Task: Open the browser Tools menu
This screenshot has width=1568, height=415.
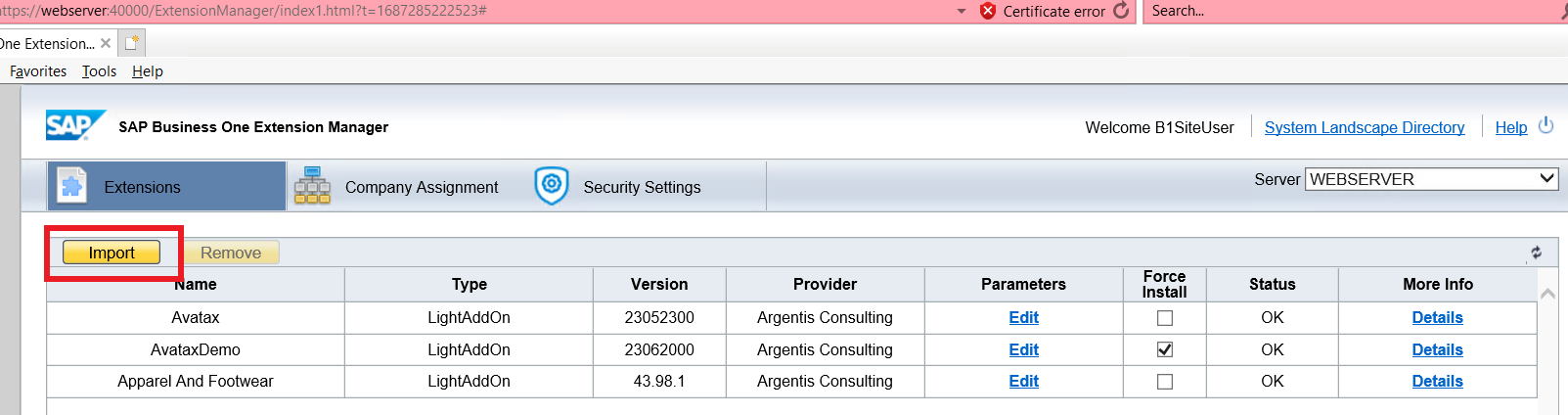Action: click(99, 71)
